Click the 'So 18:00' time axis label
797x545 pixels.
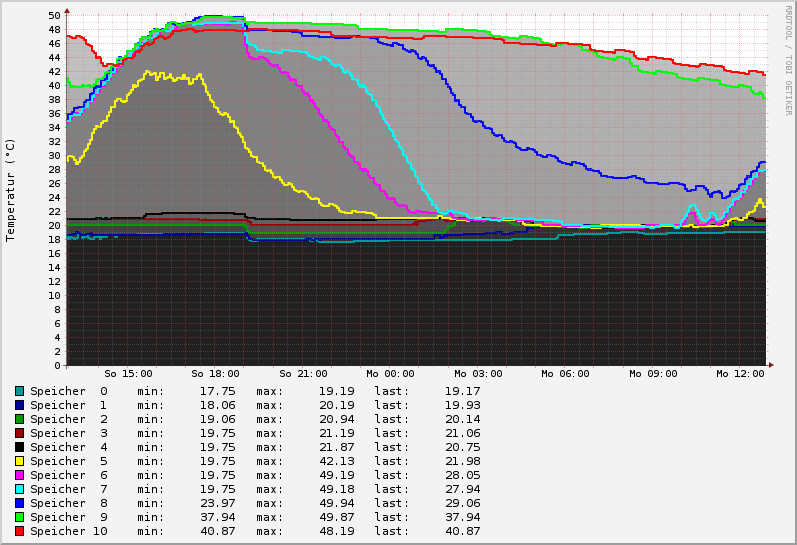tap(215, 373)
